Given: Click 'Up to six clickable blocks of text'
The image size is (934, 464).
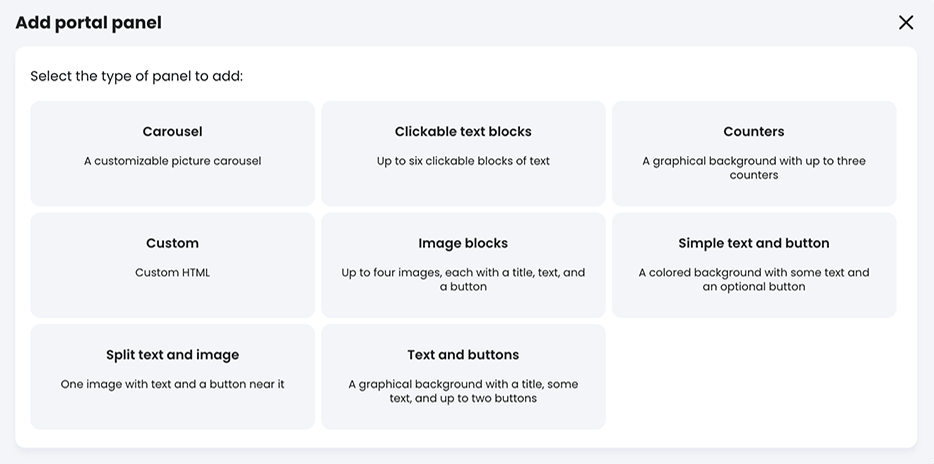Looking at the screenshot, I should [463, 161].
